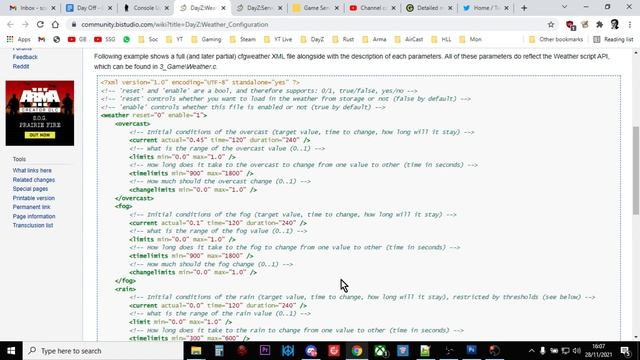Open the Other bookmarks folder
Screen dimensions: 640x360
click(556, 39)
